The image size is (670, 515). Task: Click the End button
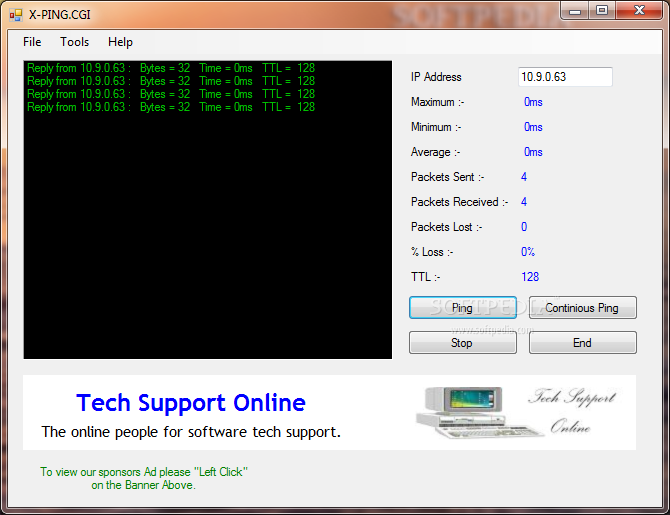click(582, 343)
